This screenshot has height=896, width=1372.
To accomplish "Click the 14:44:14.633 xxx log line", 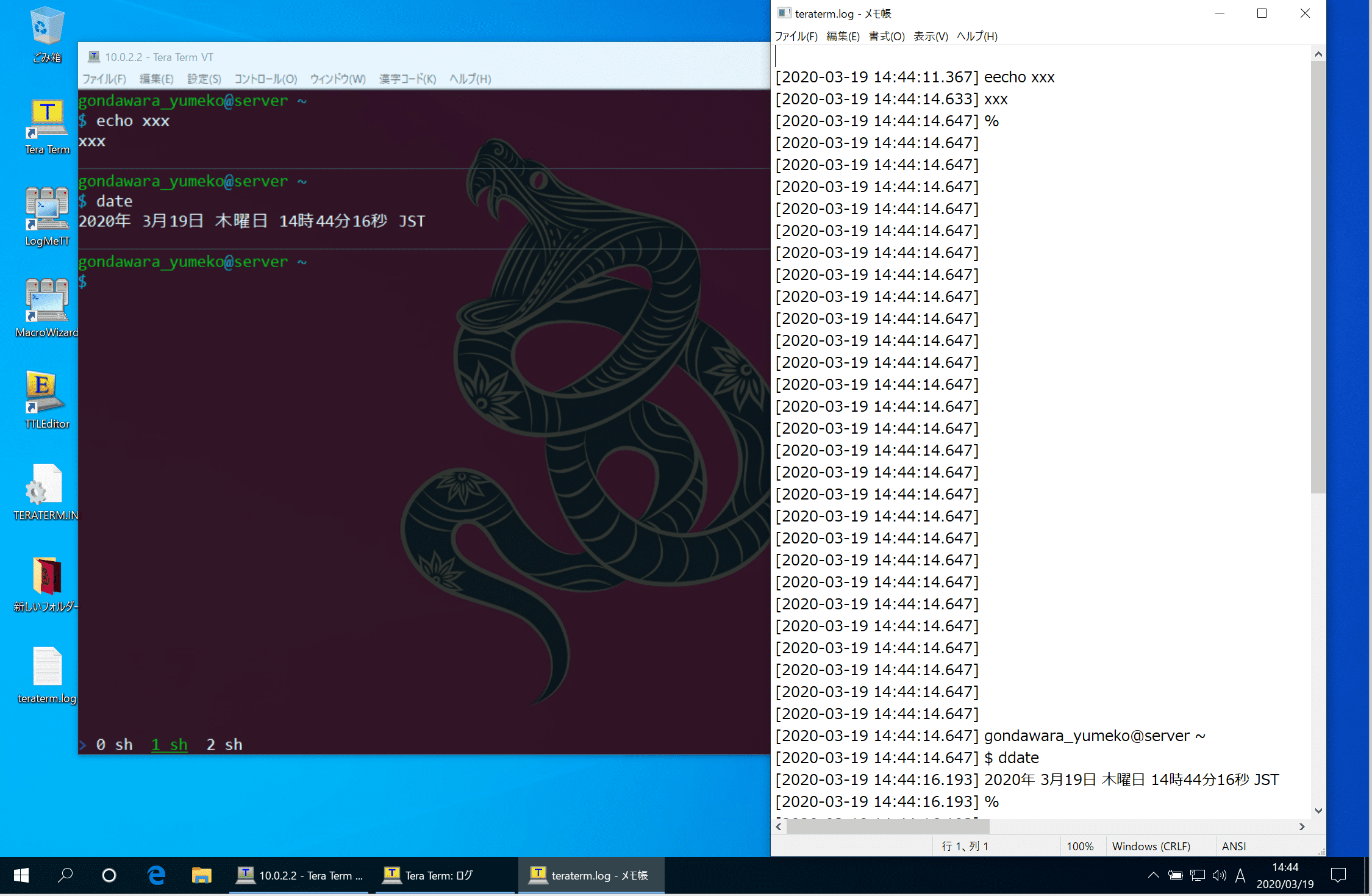I will pyautogui.click(x=891, y=99).
